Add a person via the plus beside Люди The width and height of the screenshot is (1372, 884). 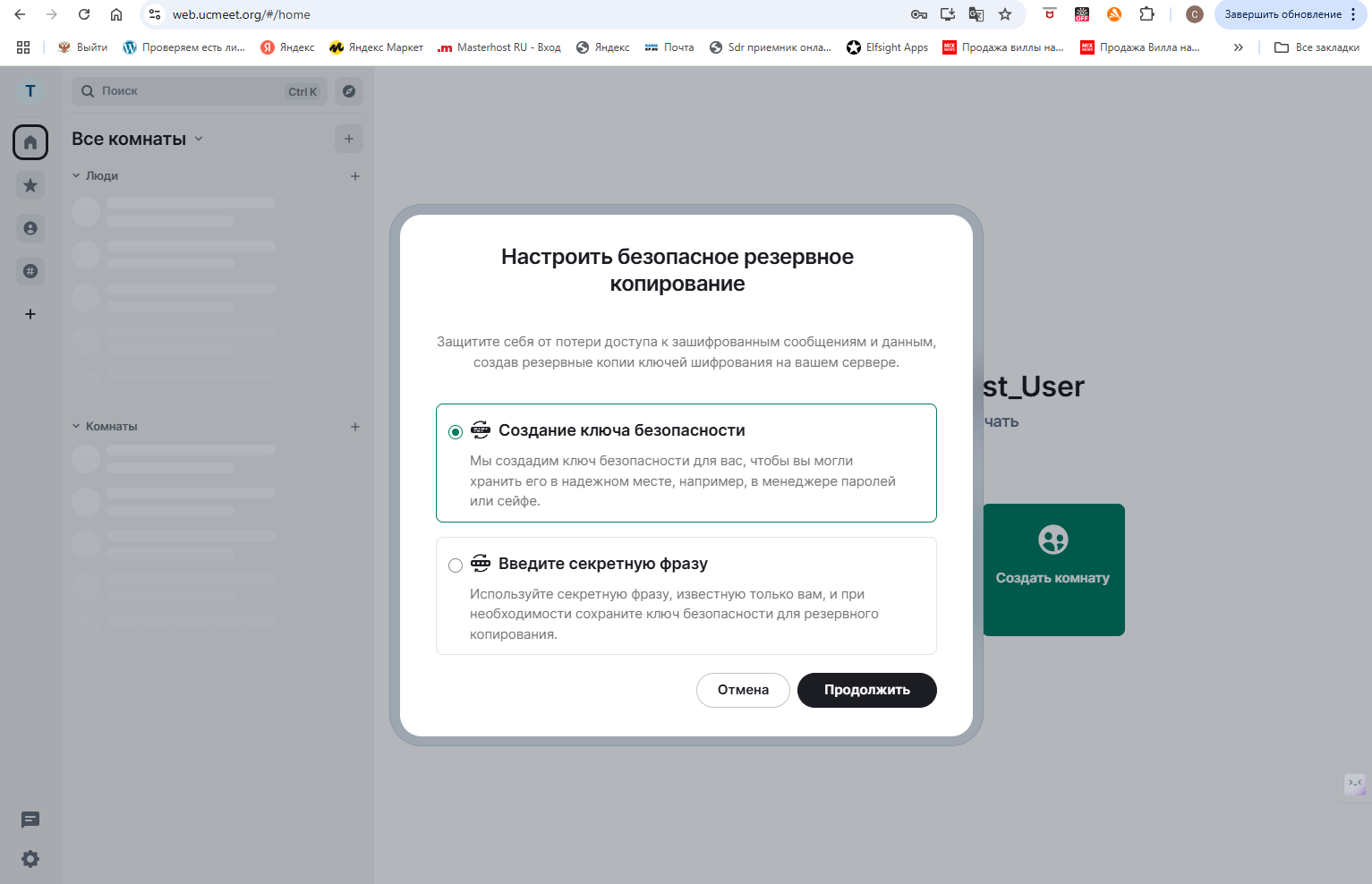click(x=354, y=175)
